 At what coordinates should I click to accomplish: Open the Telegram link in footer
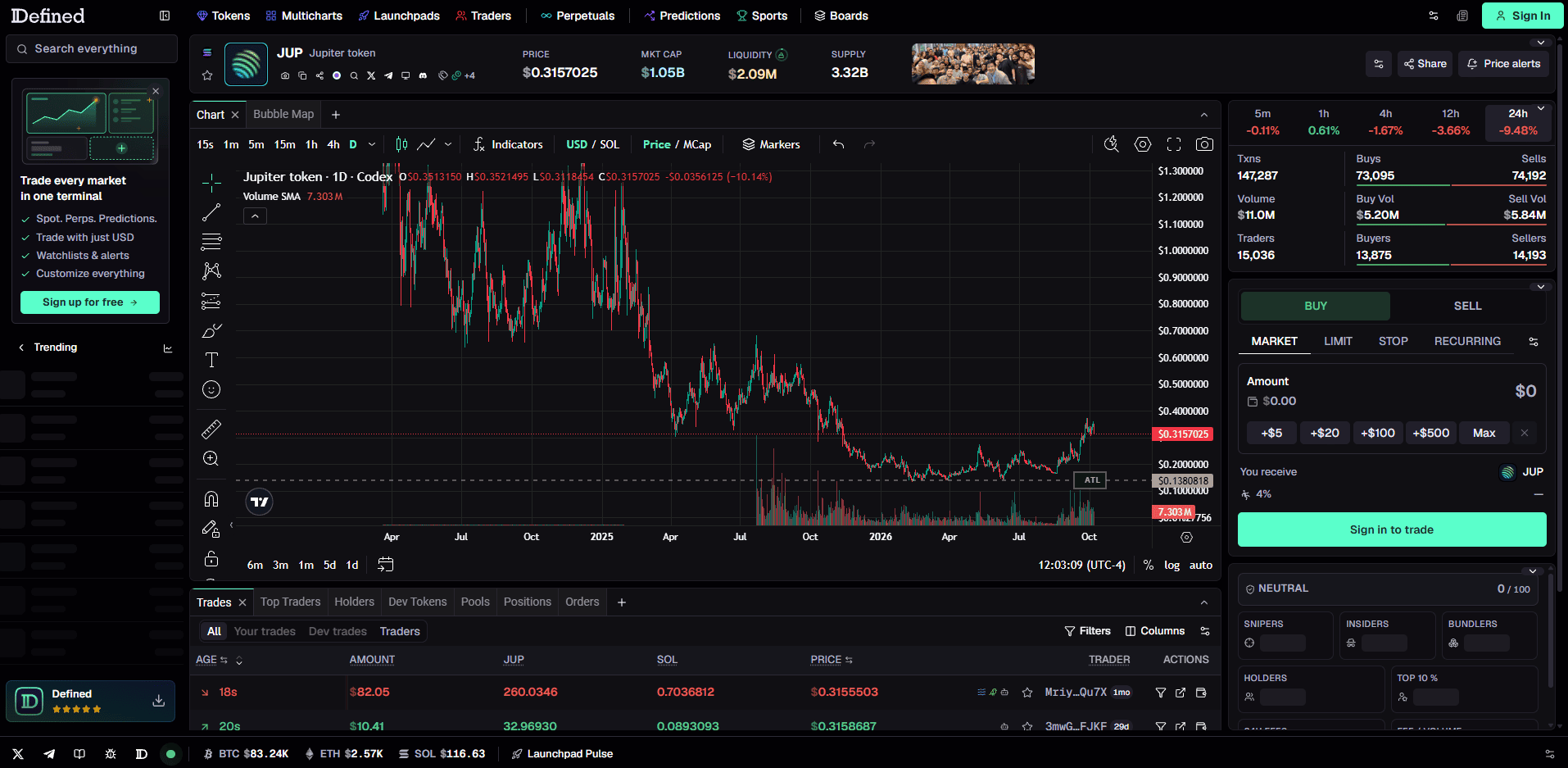click(x=49, y=754)
